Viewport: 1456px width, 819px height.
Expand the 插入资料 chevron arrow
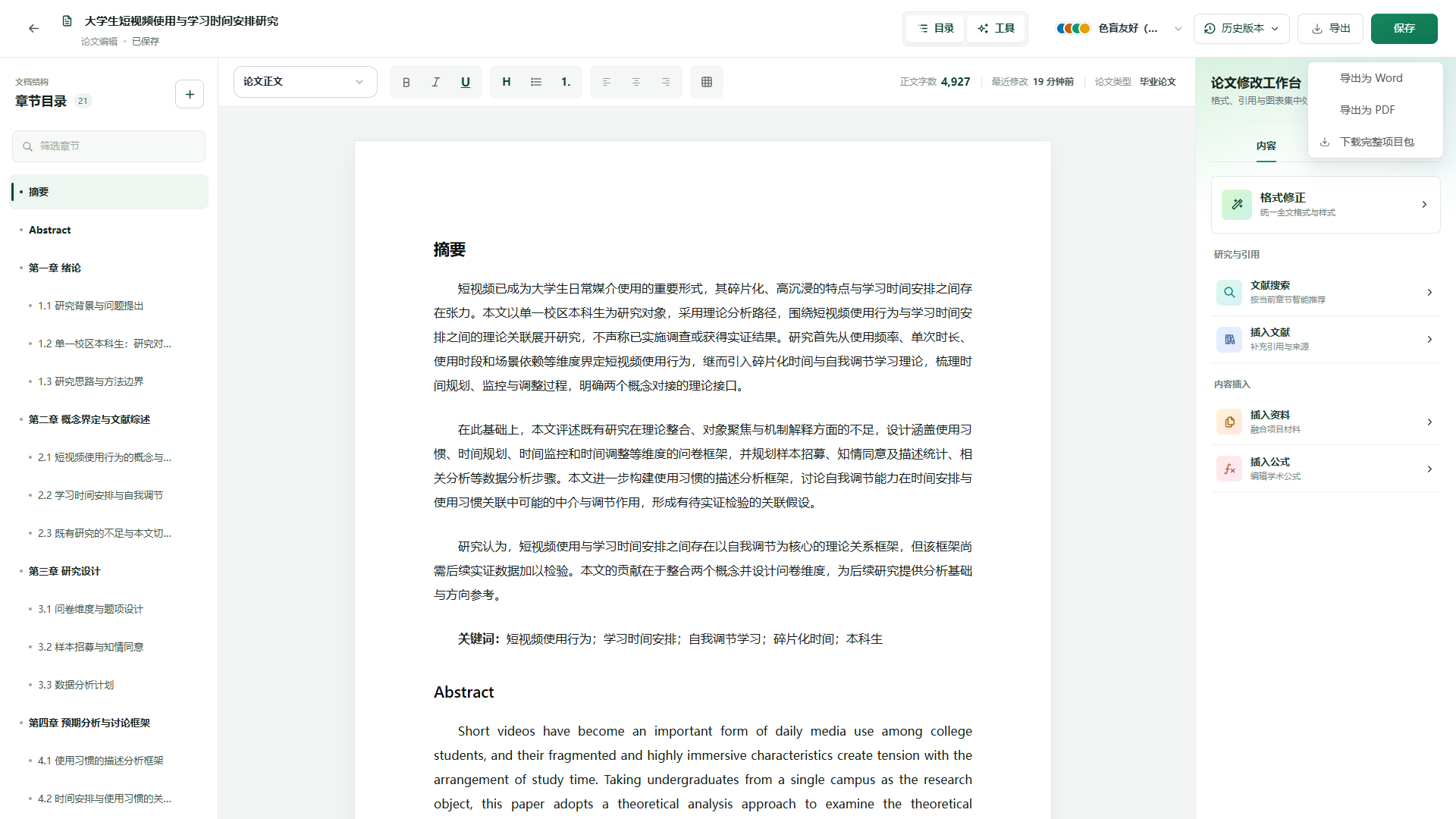(1429, 422)
